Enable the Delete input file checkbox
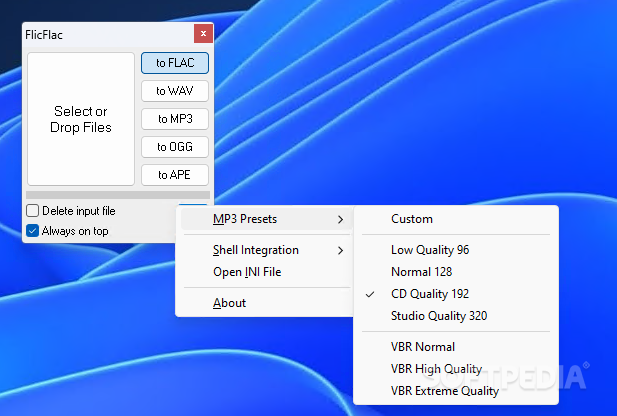 tap(32, 211)
